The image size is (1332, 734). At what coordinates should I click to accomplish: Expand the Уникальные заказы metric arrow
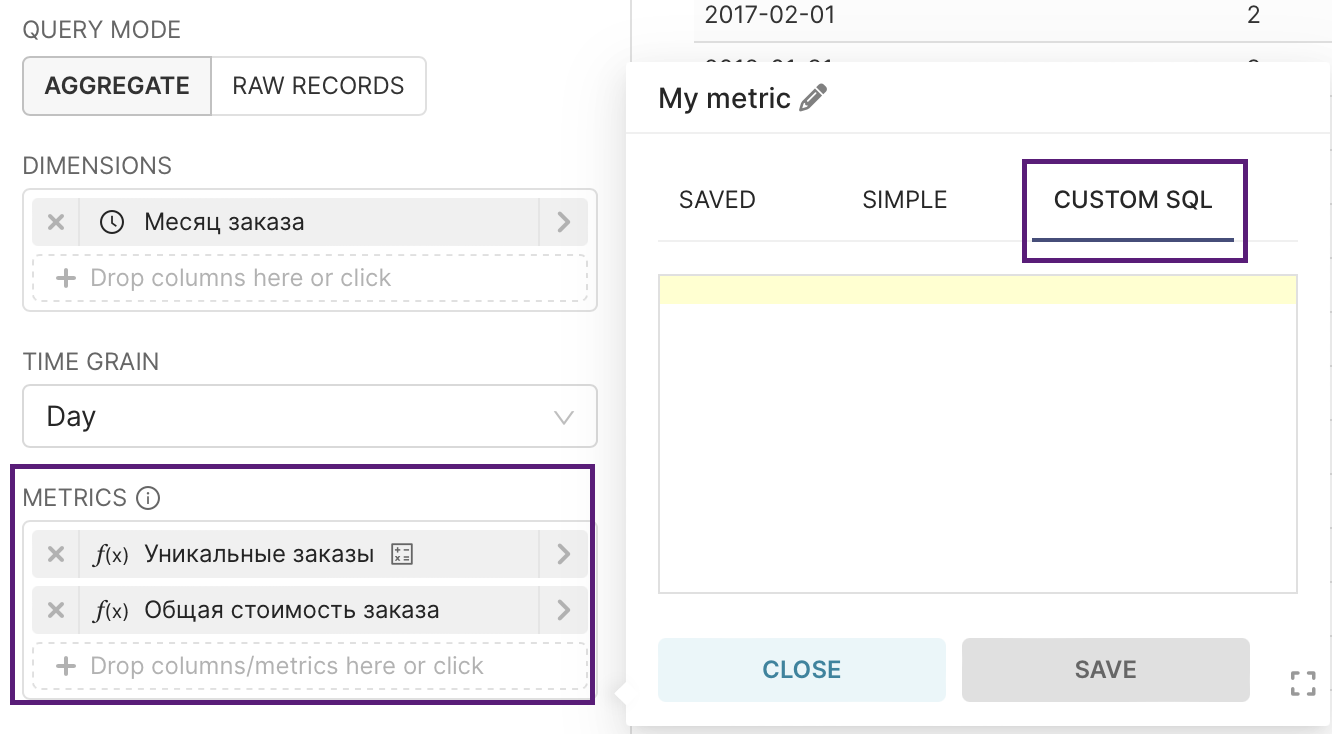point(563,554)
